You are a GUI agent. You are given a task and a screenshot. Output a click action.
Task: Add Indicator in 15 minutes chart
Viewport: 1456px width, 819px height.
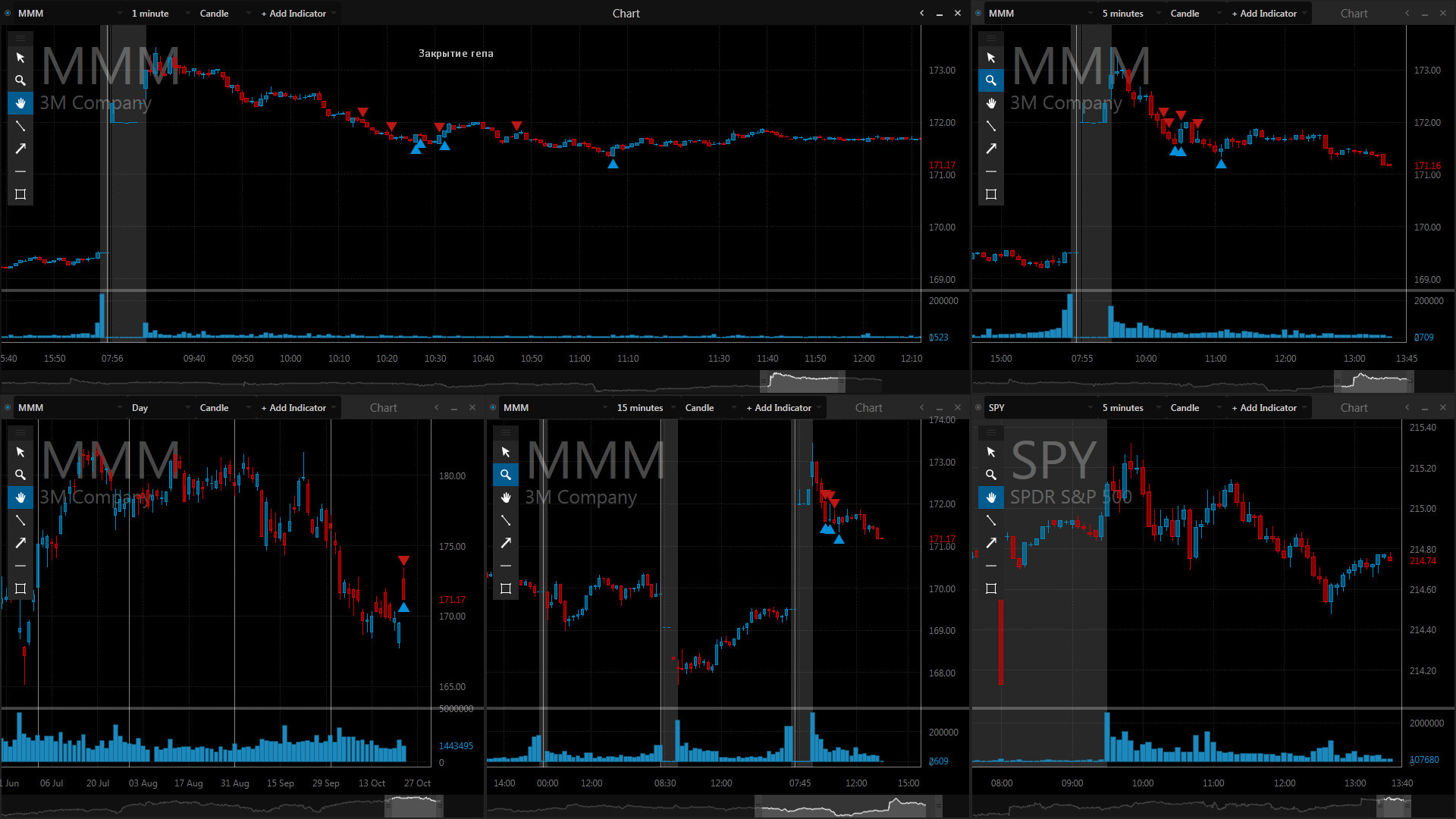click(783, 407)
